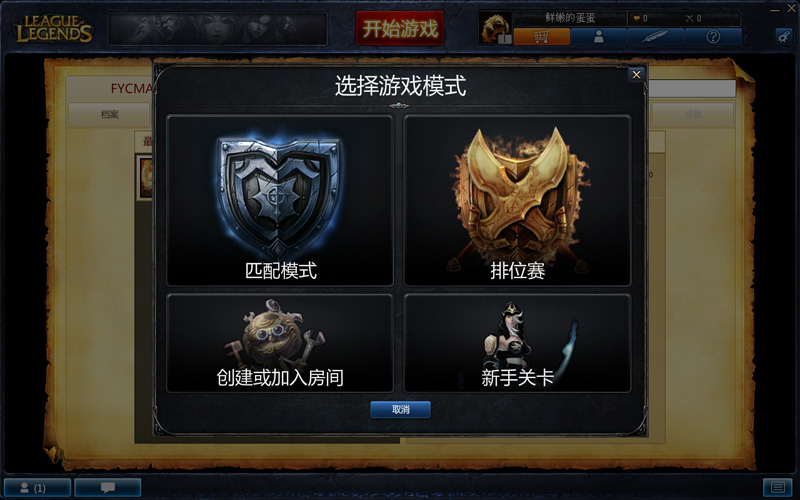This screenshot has width=800, height=500.
Task: Click the red 开始游戏 play button
Action: coord(400,29)
